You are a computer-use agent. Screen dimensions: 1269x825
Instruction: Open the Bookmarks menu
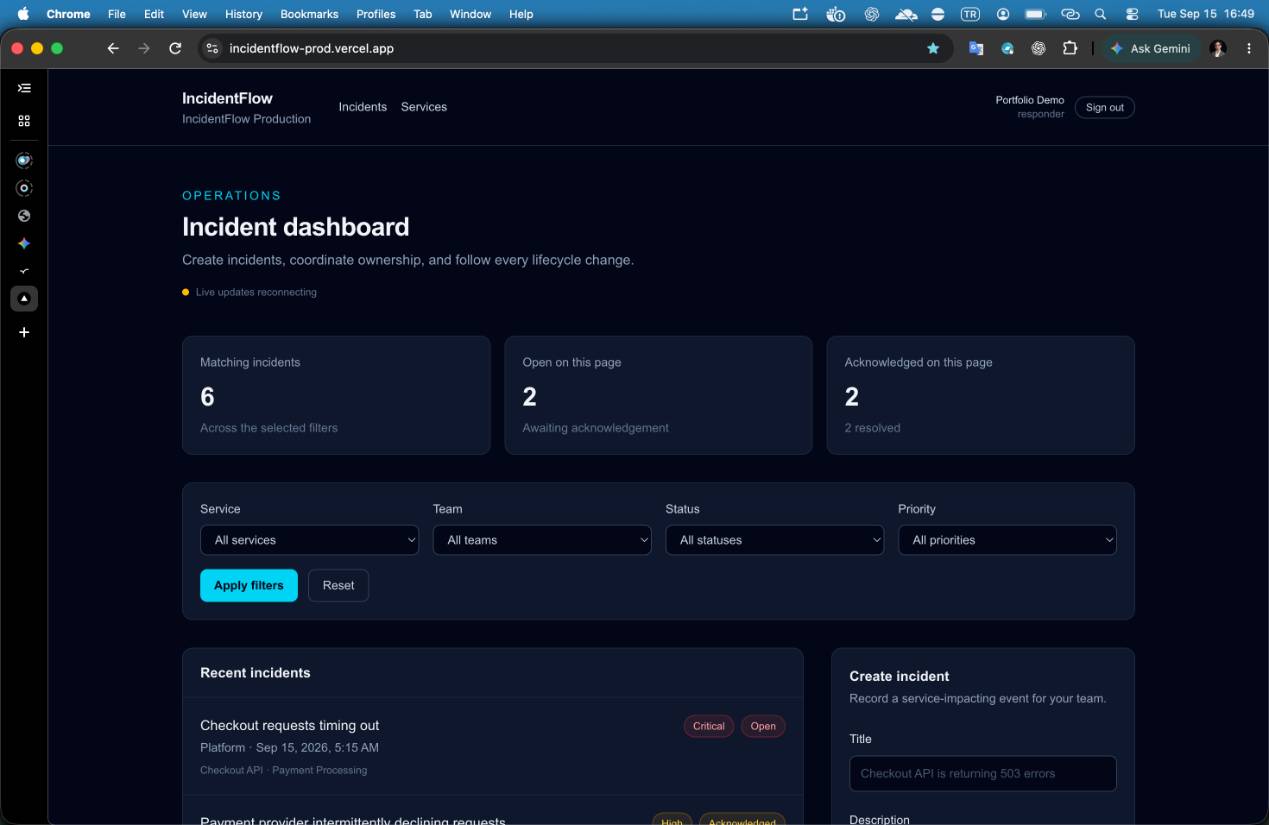point(309,14)
